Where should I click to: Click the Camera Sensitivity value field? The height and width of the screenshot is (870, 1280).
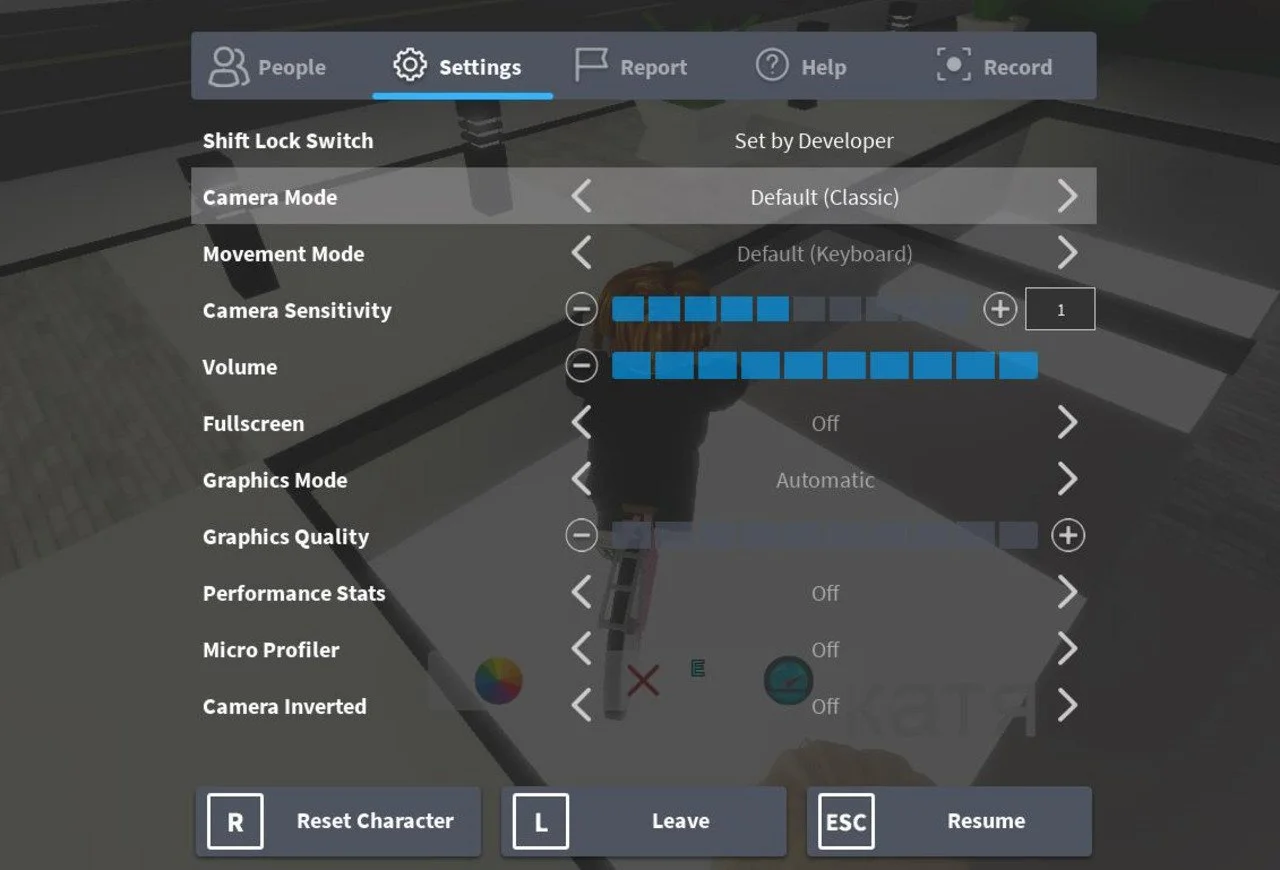[1061, 310]
